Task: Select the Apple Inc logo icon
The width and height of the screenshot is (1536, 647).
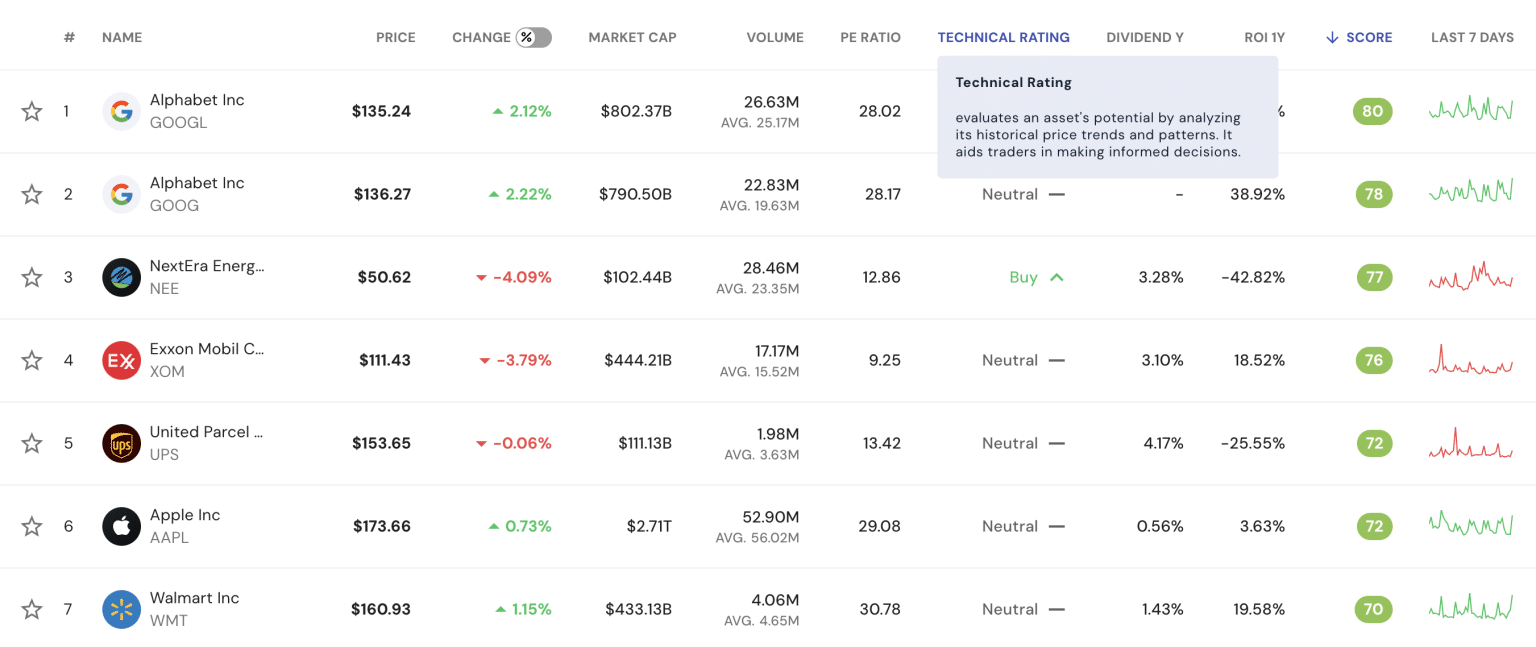Action: [x=121, y=526]
